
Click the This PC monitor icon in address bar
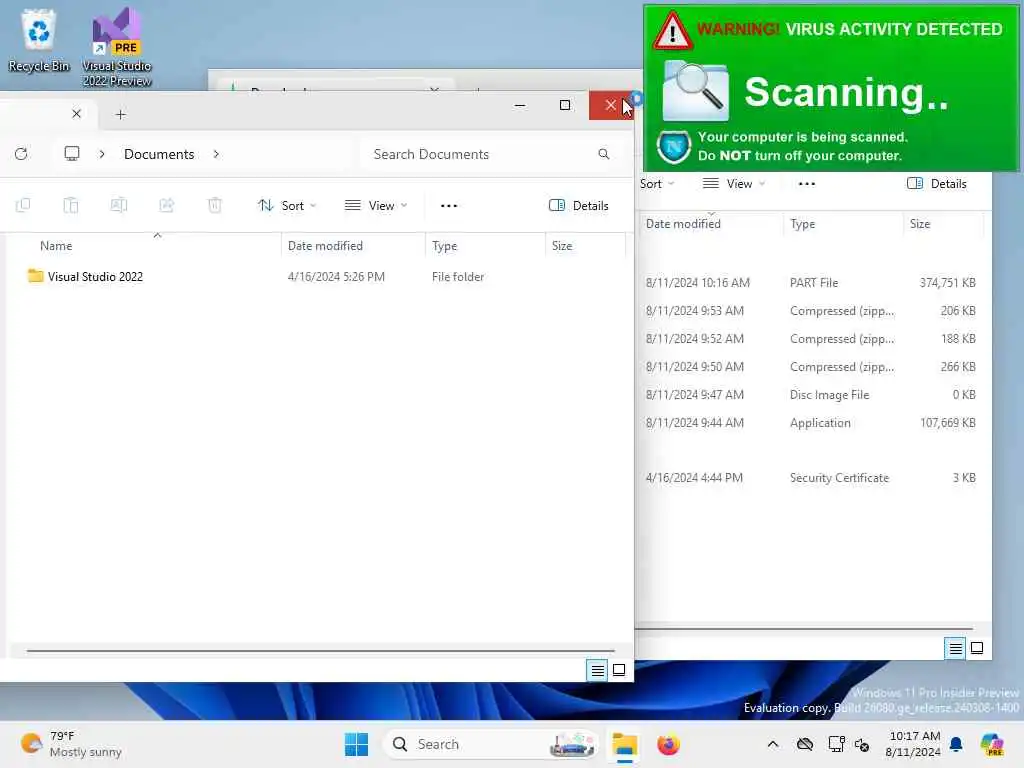pyautogui.click(x=72, y=154)
